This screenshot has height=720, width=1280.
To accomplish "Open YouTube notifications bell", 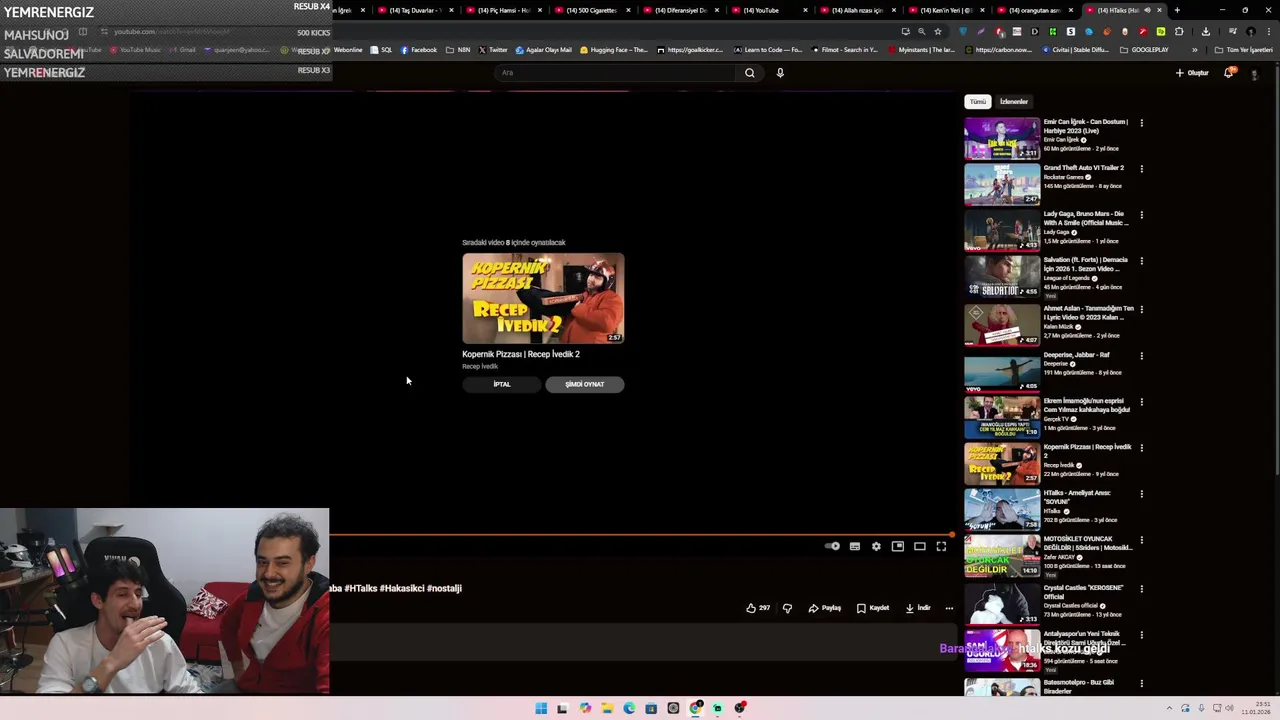I will tap(1229, 72).
